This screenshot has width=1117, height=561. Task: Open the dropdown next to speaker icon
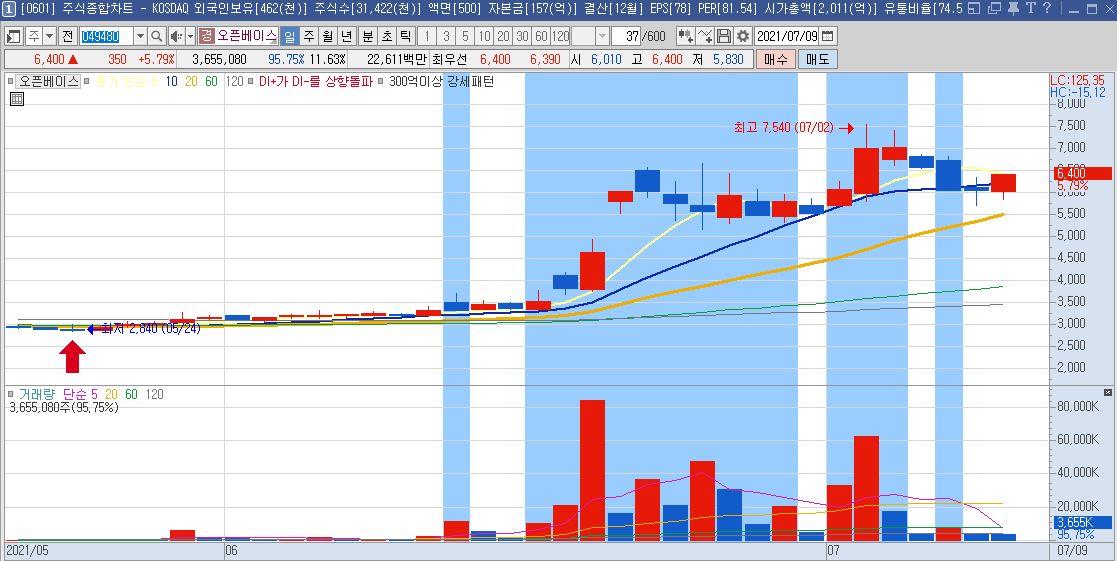coord(190,36)
